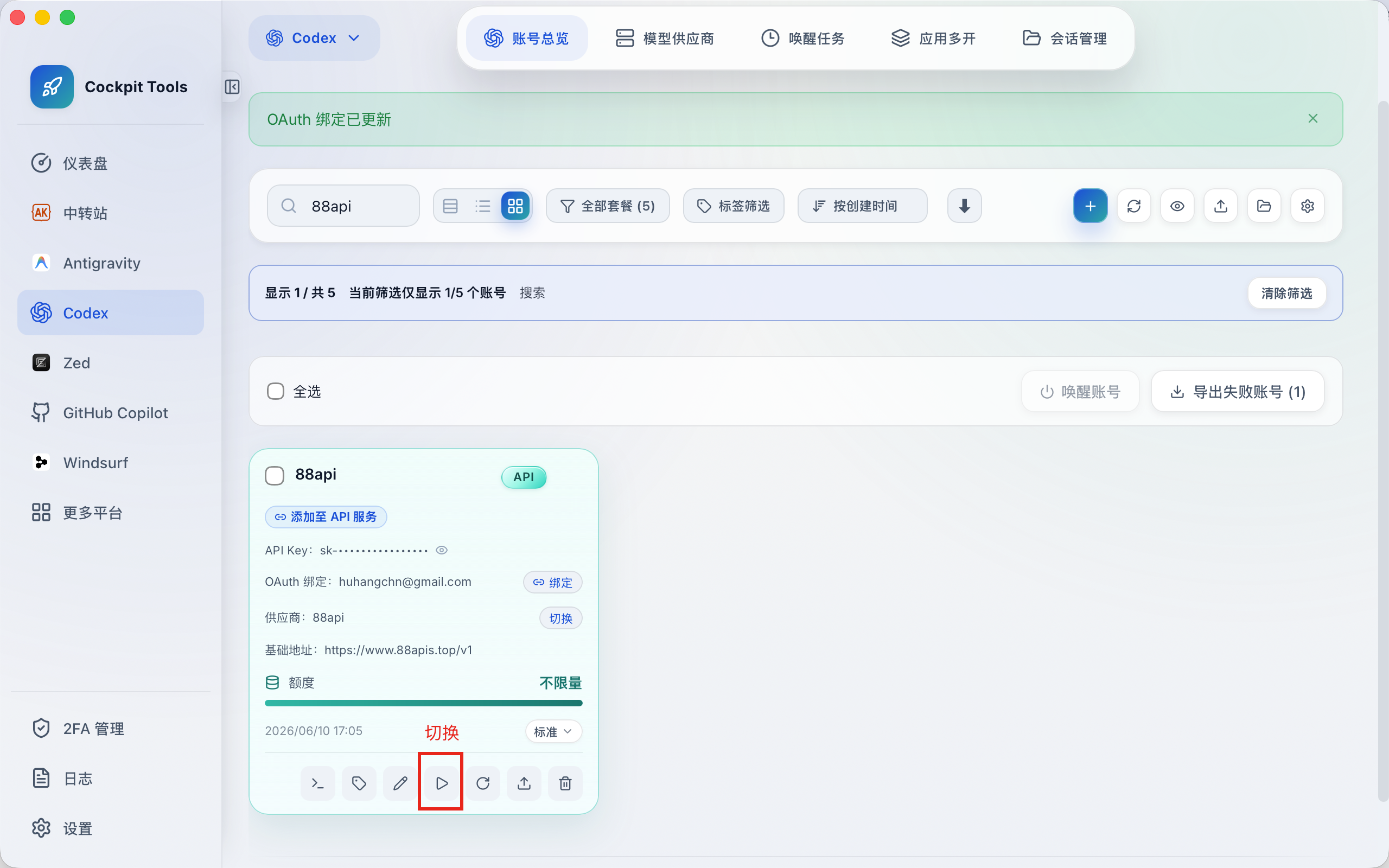
Task: Open toolbar gear settings icon
Action: (1308, 206)
